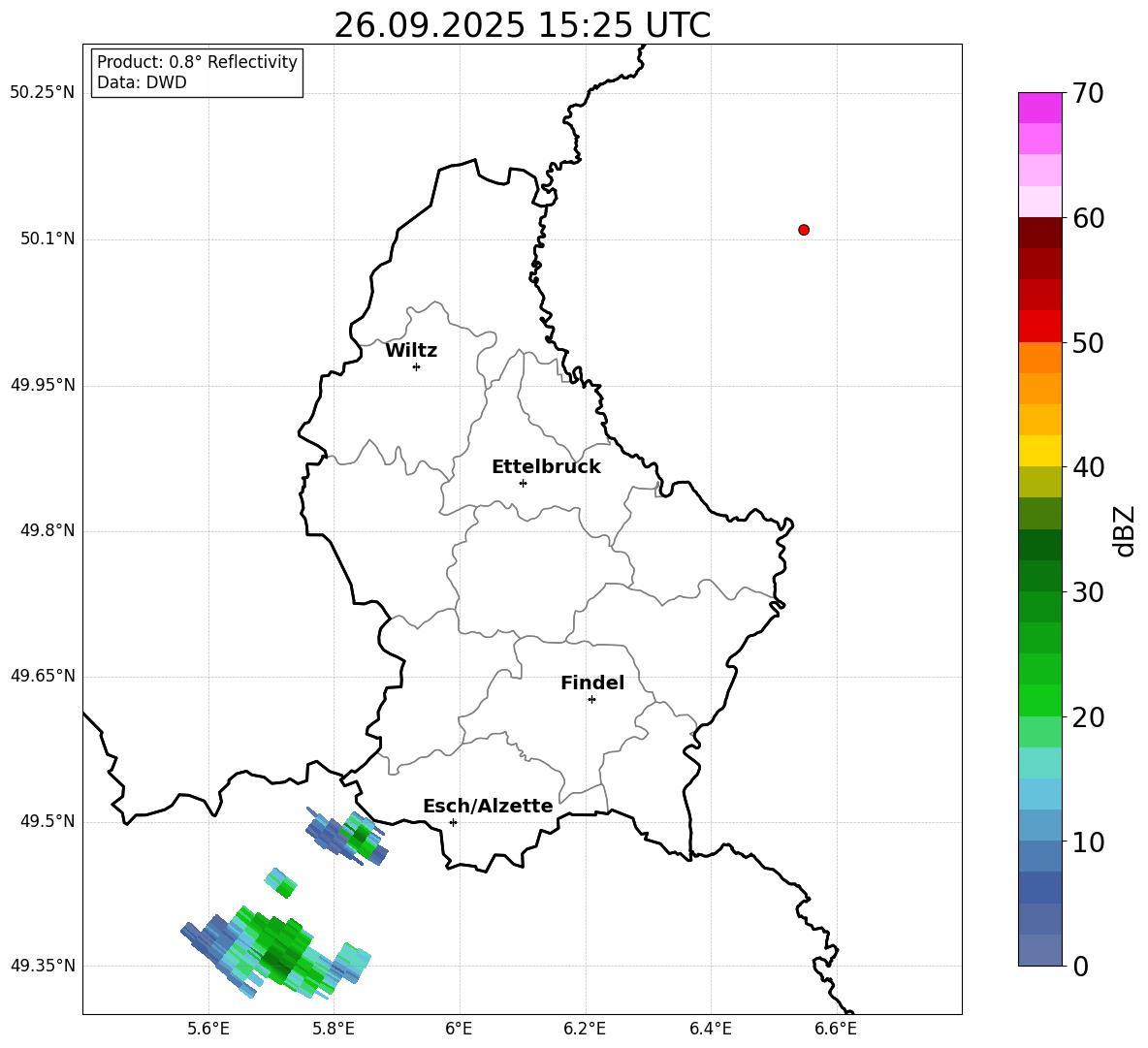Click the Esch/Alzette station cross marker
The image size is (1148, 1048).
coord(453,822)
